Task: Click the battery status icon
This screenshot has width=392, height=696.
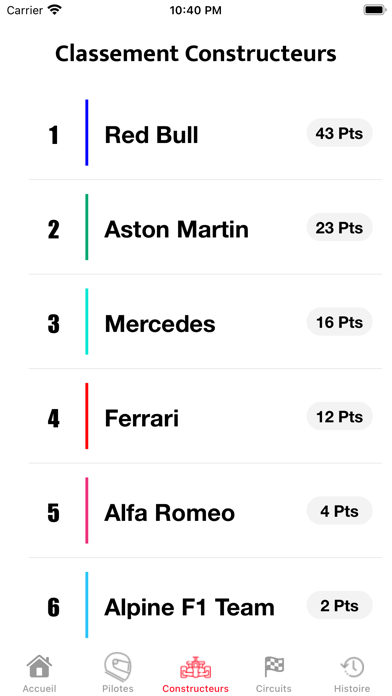Action: (x=374, y=10)
